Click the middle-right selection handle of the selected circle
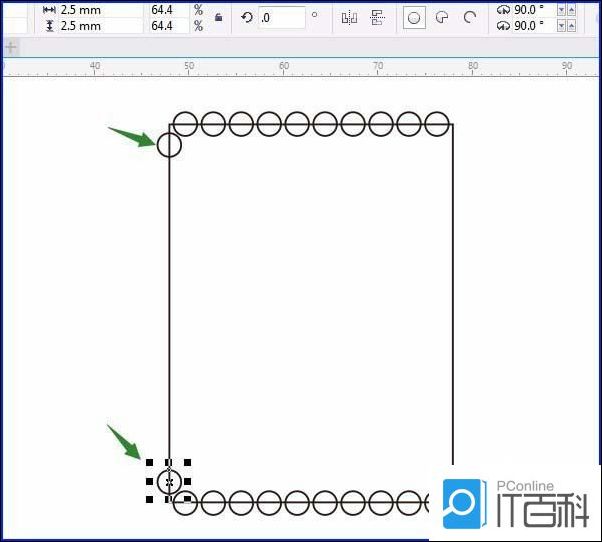The height and width of the screenshot is (542, 602). [187, 481]
